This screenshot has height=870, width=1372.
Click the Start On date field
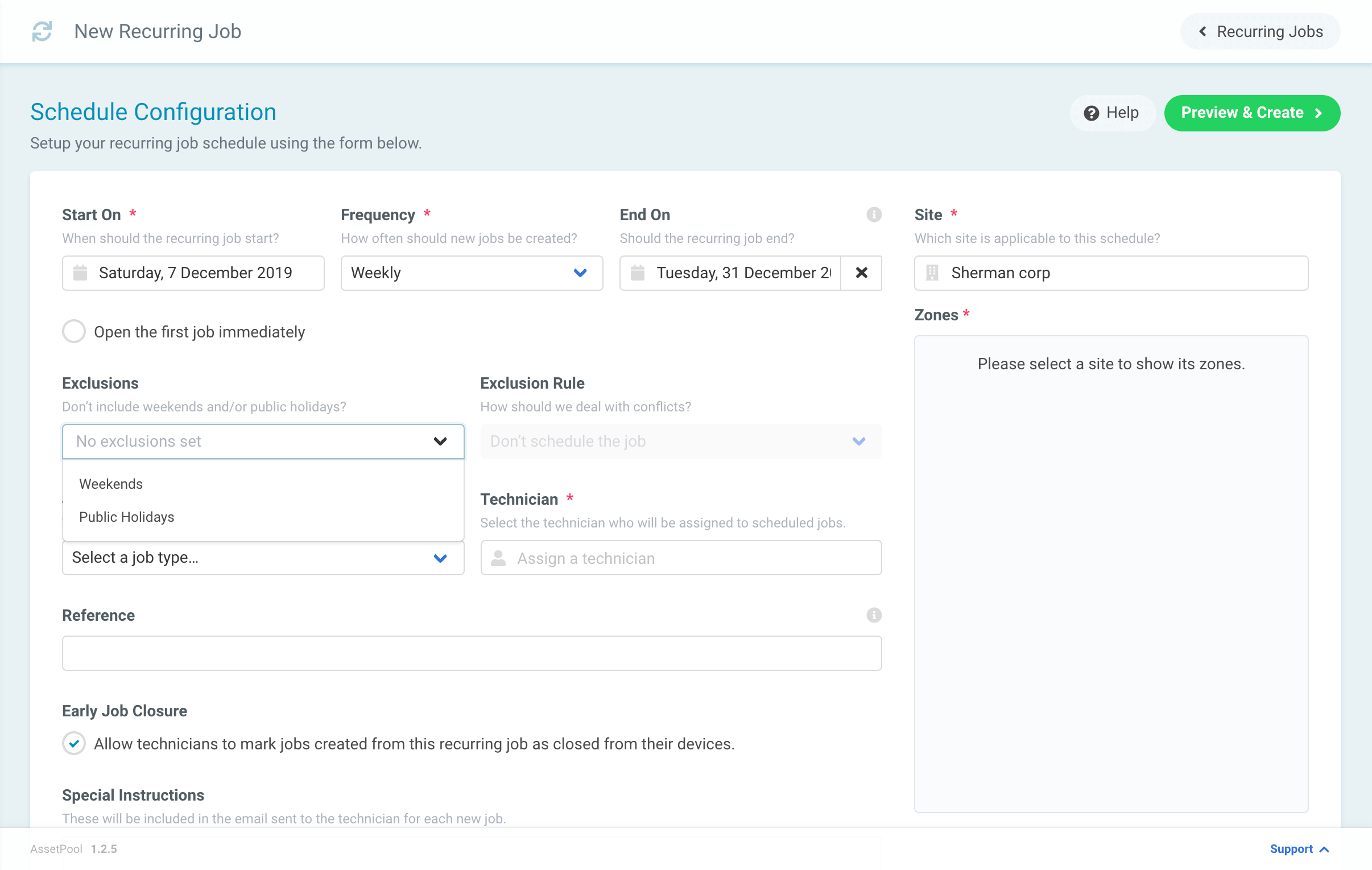click(193, 273)
